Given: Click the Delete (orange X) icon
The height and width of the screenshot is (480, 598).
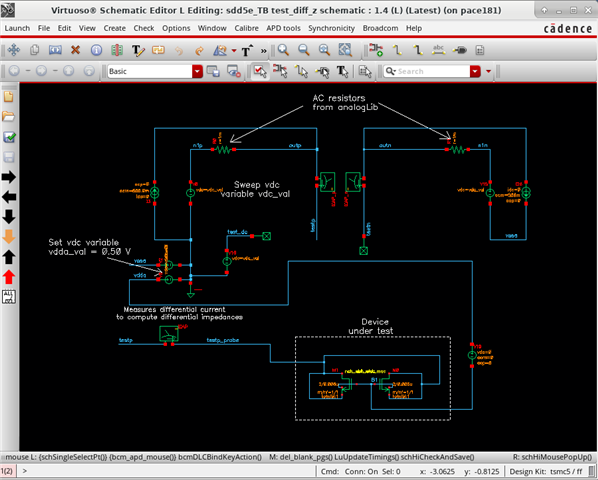Looking at the screenshot, I should click(76, 50).
